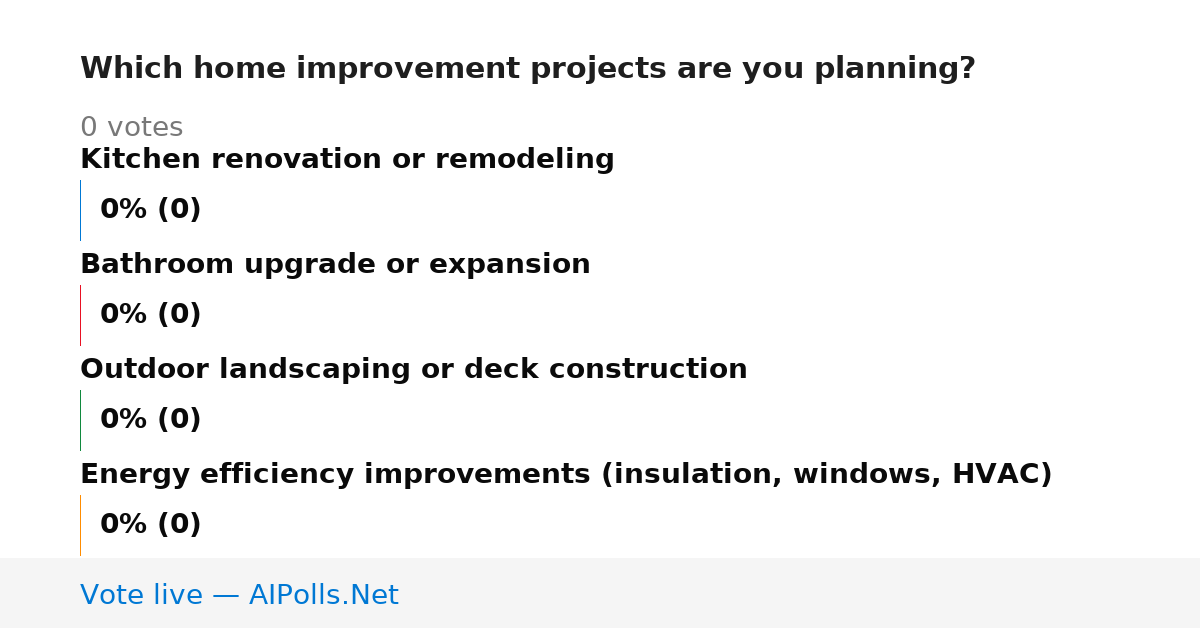The width and height of the screenshot is (1200, 628).
Task: Click the gray footer banner area
Action: (x=600, y=593)
